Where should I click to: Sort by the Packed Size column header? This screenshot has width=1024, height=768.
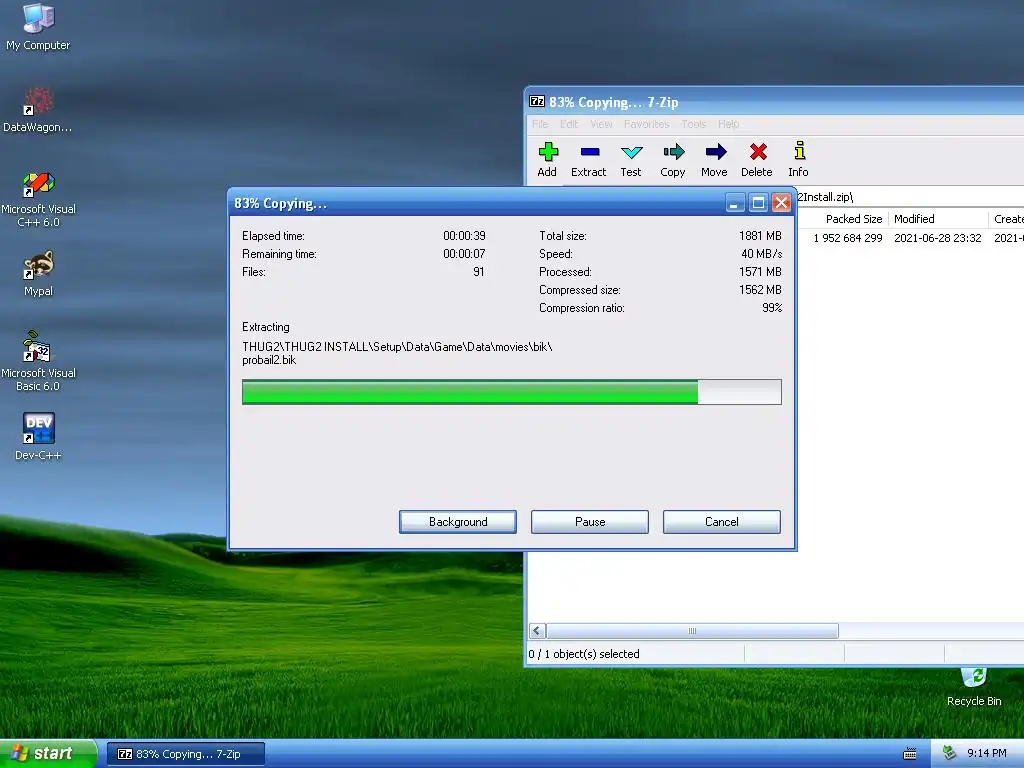(x=844, y=219)
